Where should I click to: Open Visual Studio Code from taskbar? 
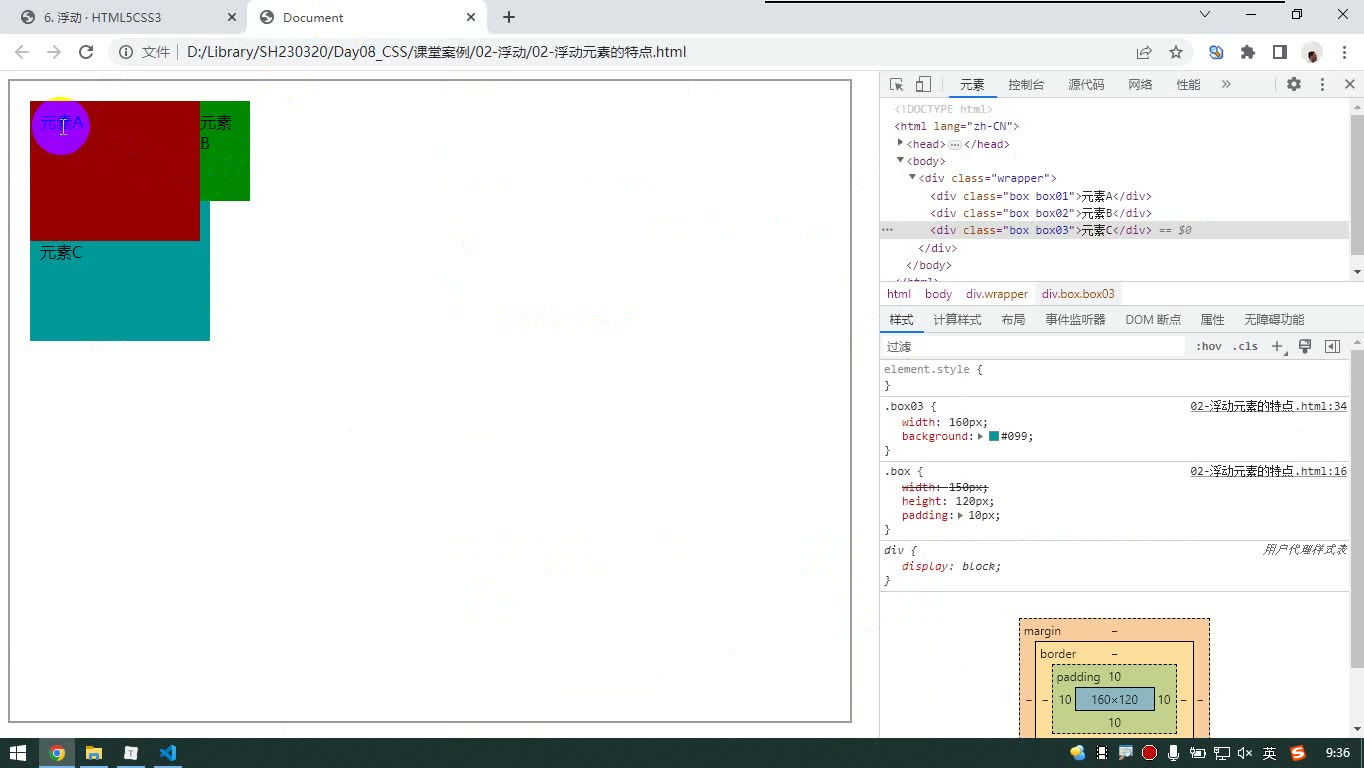click(x=167, y=753)
